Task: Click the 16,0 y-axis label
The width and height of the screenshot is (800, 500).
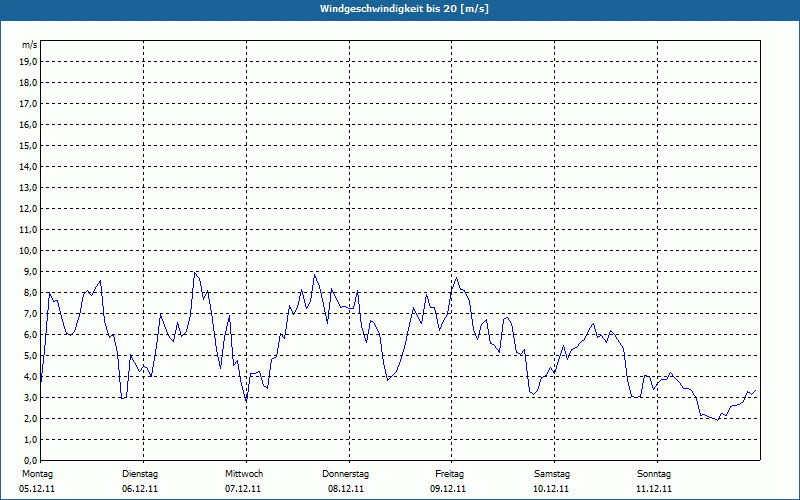Action: pyautogui.click(x=28, y=124)
